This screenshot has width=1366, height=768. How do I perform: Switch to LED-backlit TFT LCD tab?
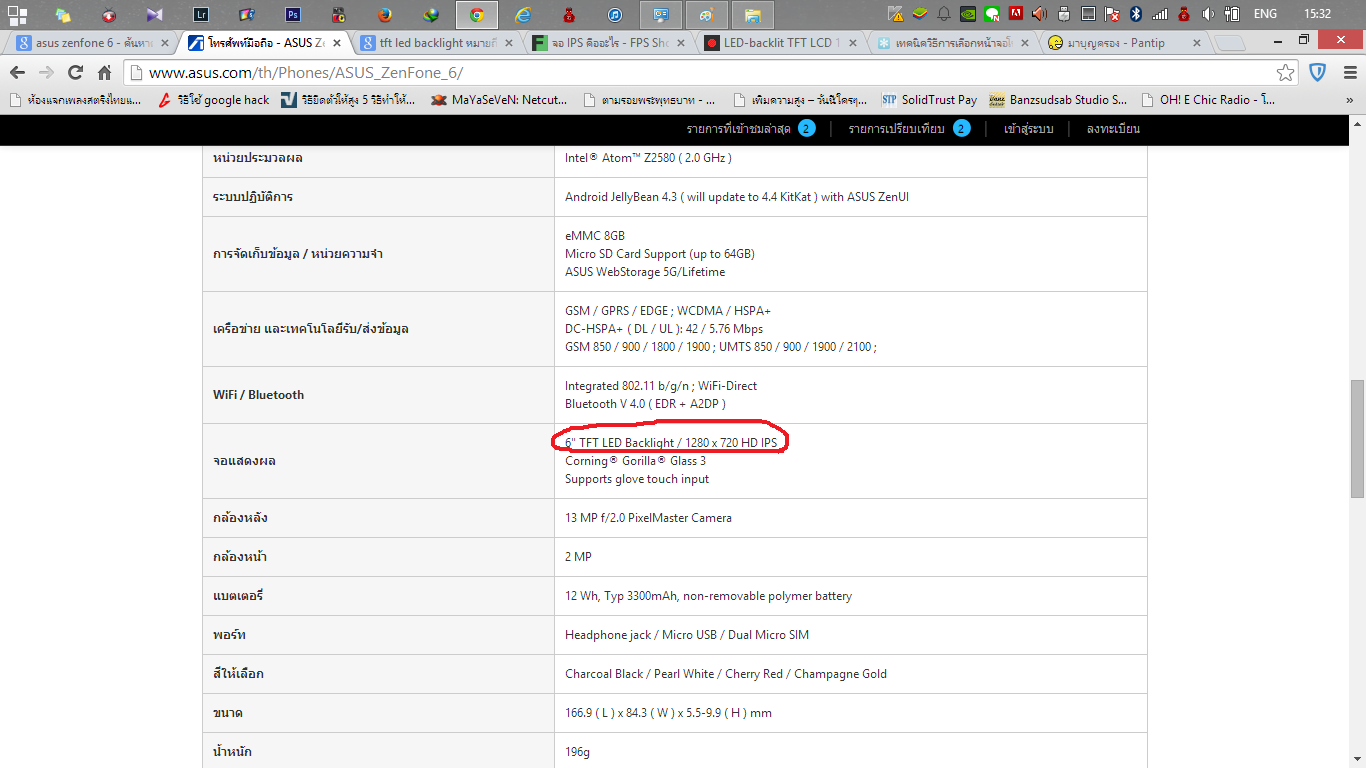pos(779,43)
